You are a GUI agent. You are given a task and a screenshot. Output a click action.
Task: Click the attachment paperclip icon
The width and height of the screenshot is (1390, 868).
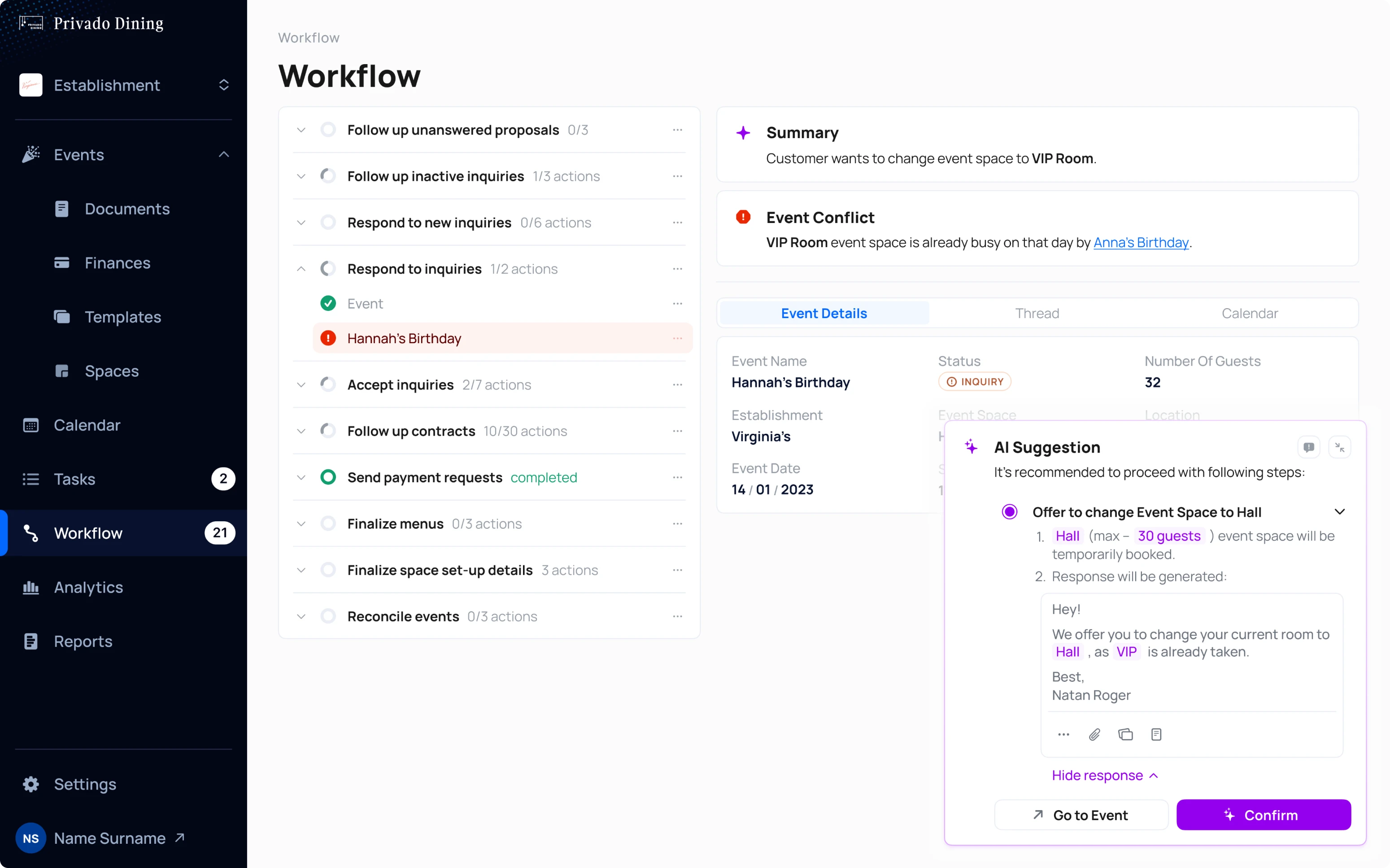(x=1094, y=734)
